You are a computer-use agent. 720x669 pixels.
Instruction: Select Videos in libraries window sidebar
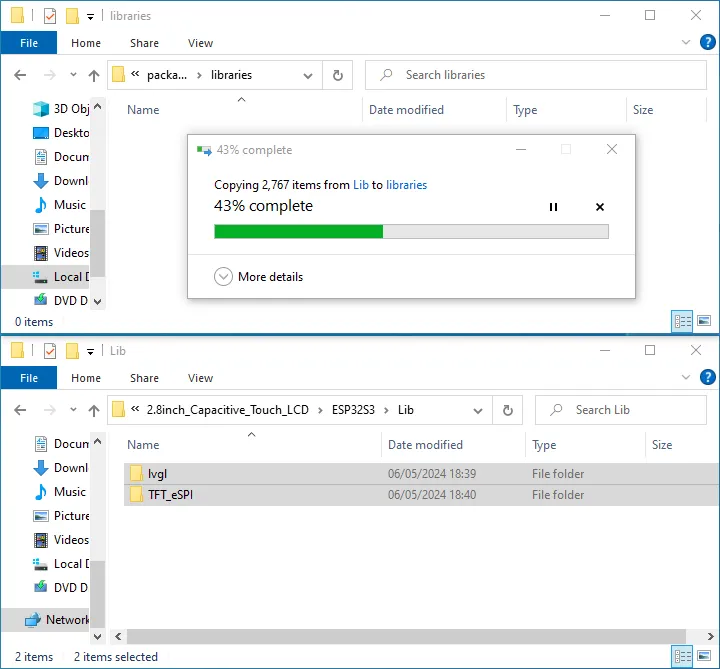[x=61, y=253]
